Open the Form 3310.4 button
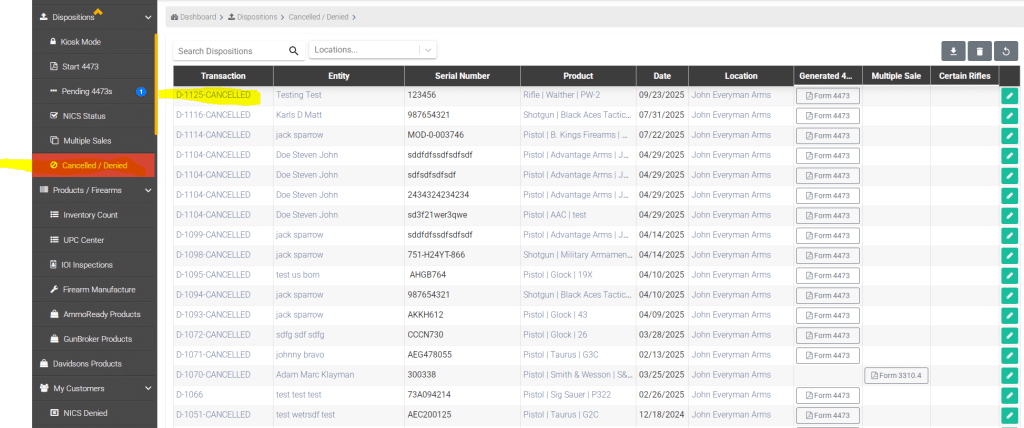The image size is (1024, 428). click(896, 375)
